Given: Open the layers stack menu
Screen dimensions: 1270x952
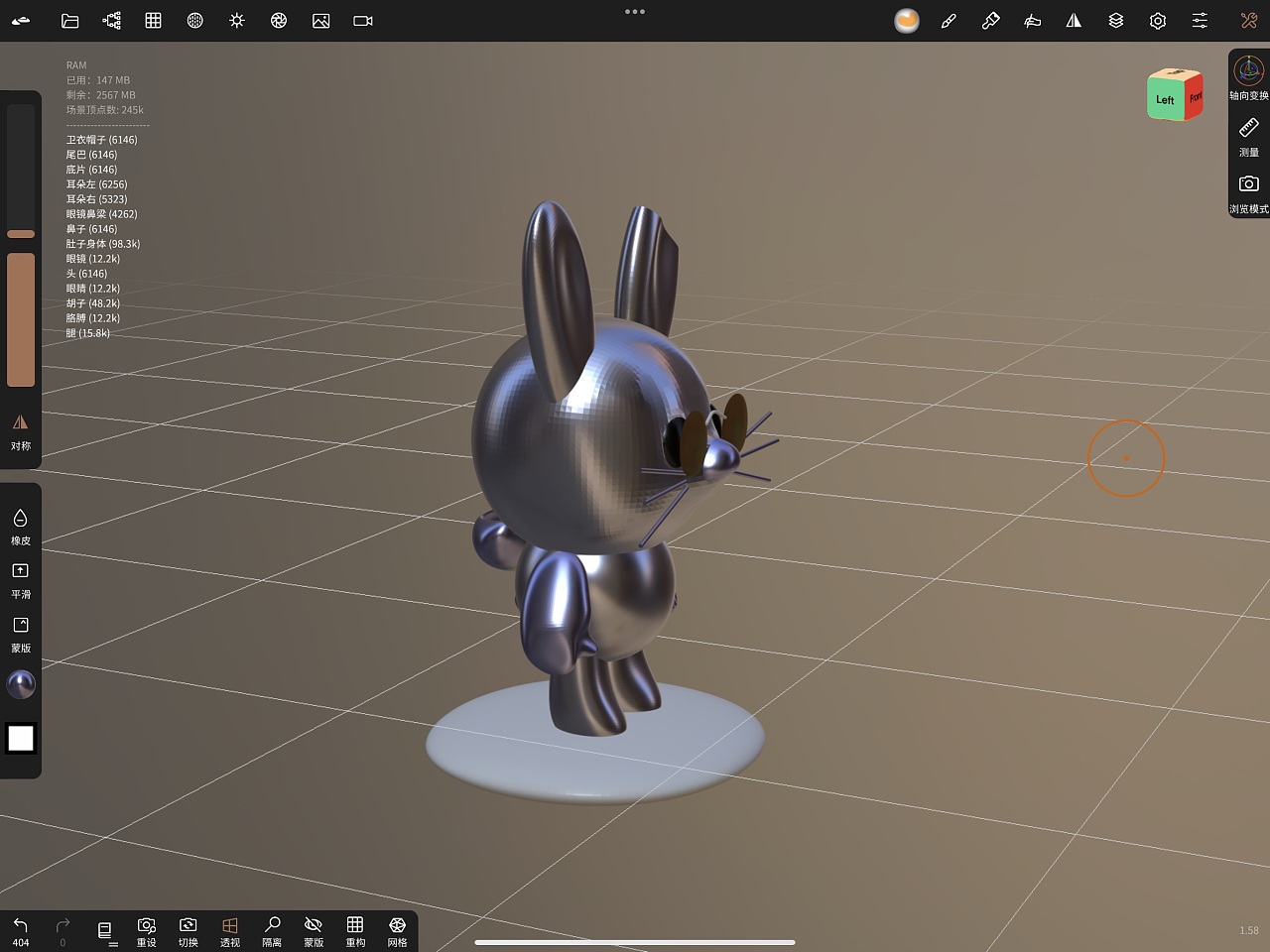Looking at the screenshot, I should click(1116, 21).
